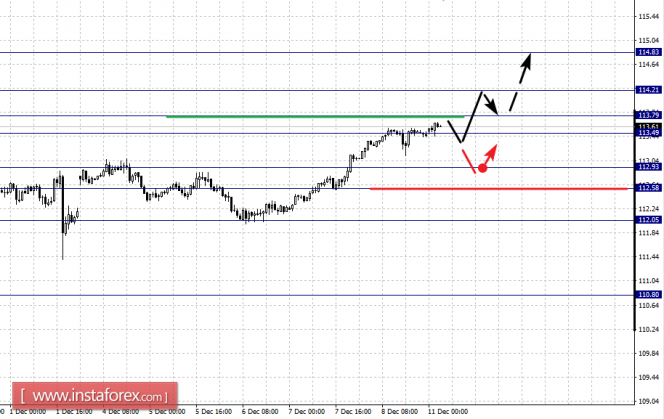
Task: Click the 8 Dec 08:00 time label
Action: (x=399, y=412)
